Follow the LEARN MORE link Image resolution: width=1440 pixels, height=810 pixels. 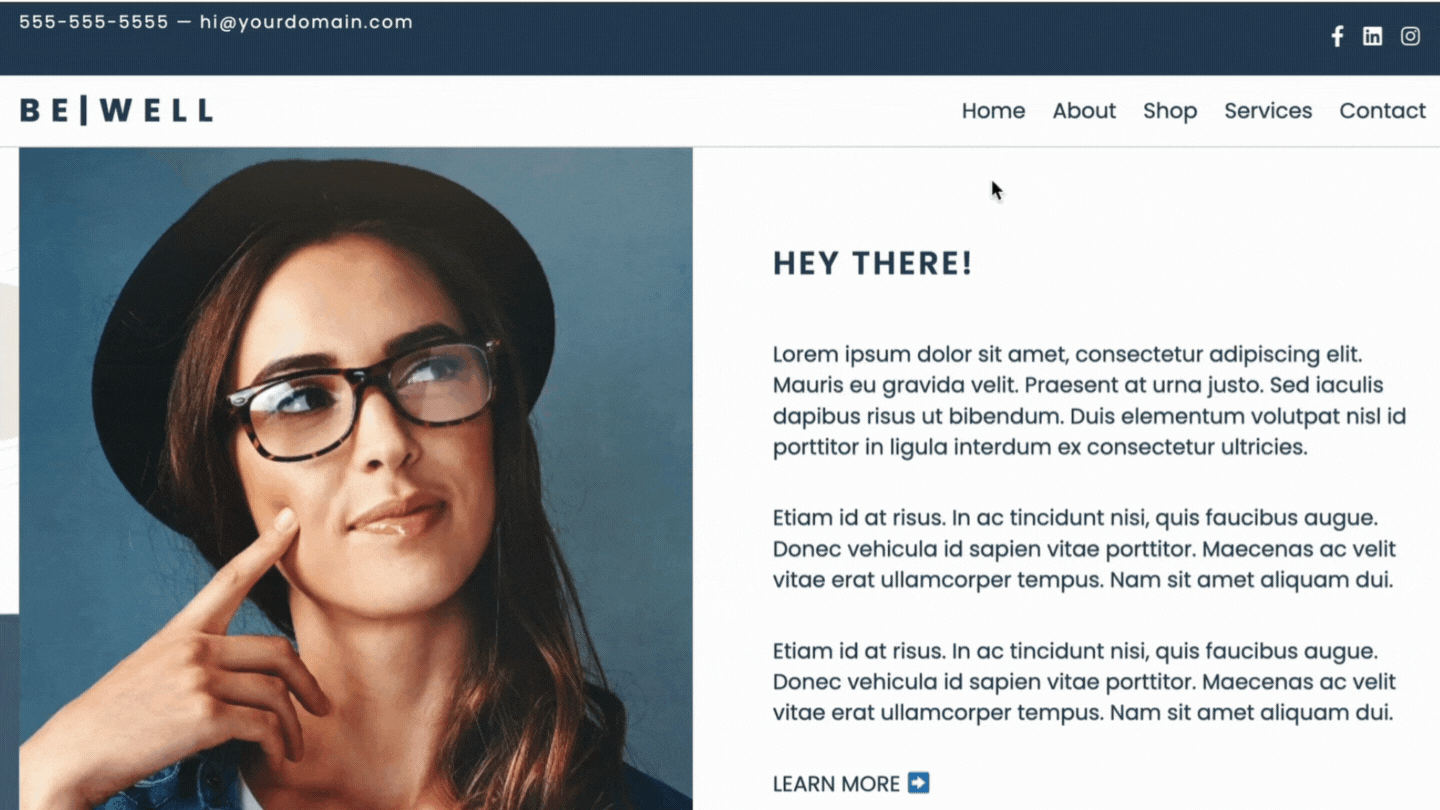(836, 784)
